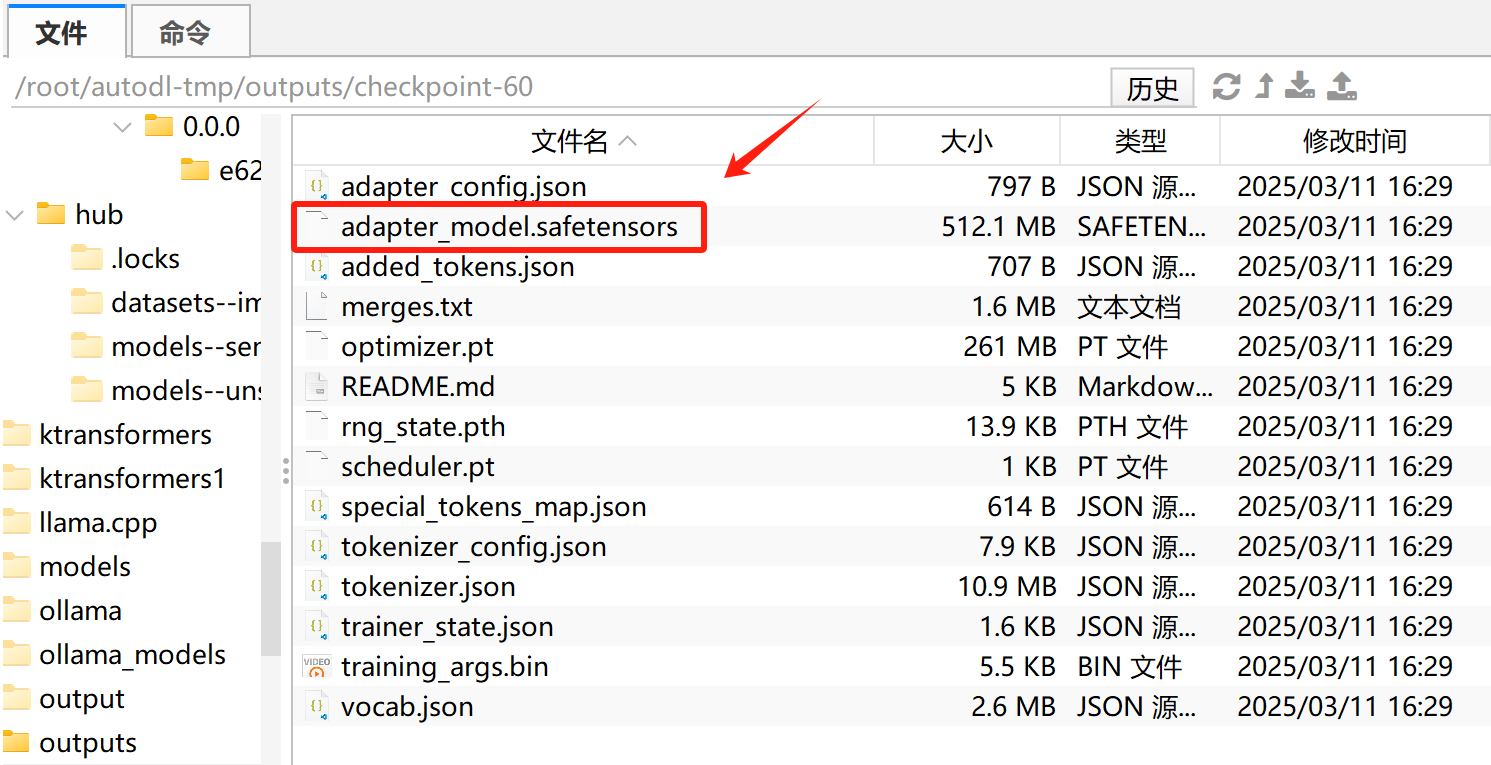This screenshot has width=1491, height=765.
Task: Select file rng_state.pth
Action: point(423,426)
